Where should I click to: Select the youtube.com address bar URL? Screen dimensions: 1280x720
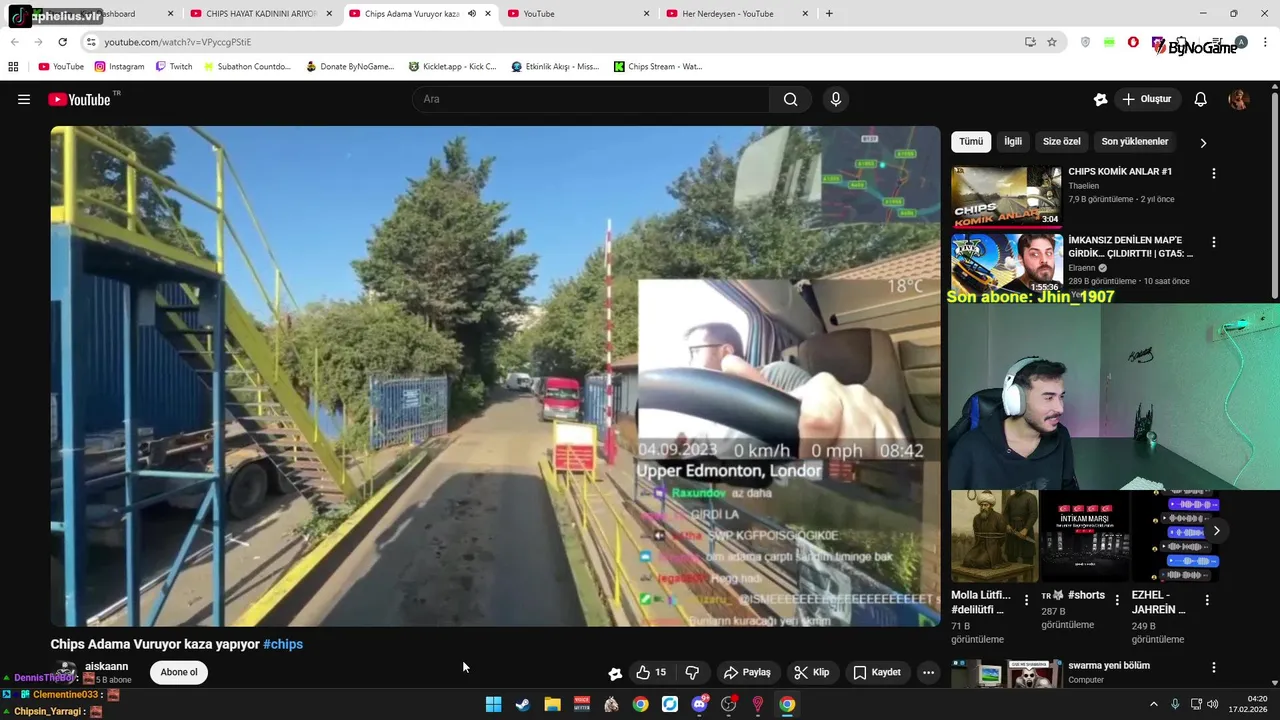pos(178,42)
